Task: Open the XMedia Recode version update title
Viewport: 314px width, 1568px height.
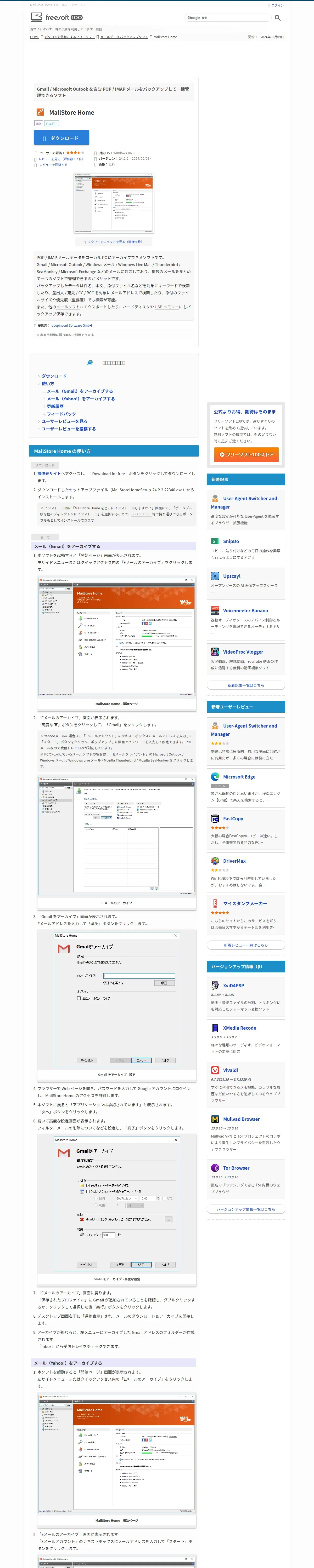Action: pyautogui.click(x=240, y=1028)
